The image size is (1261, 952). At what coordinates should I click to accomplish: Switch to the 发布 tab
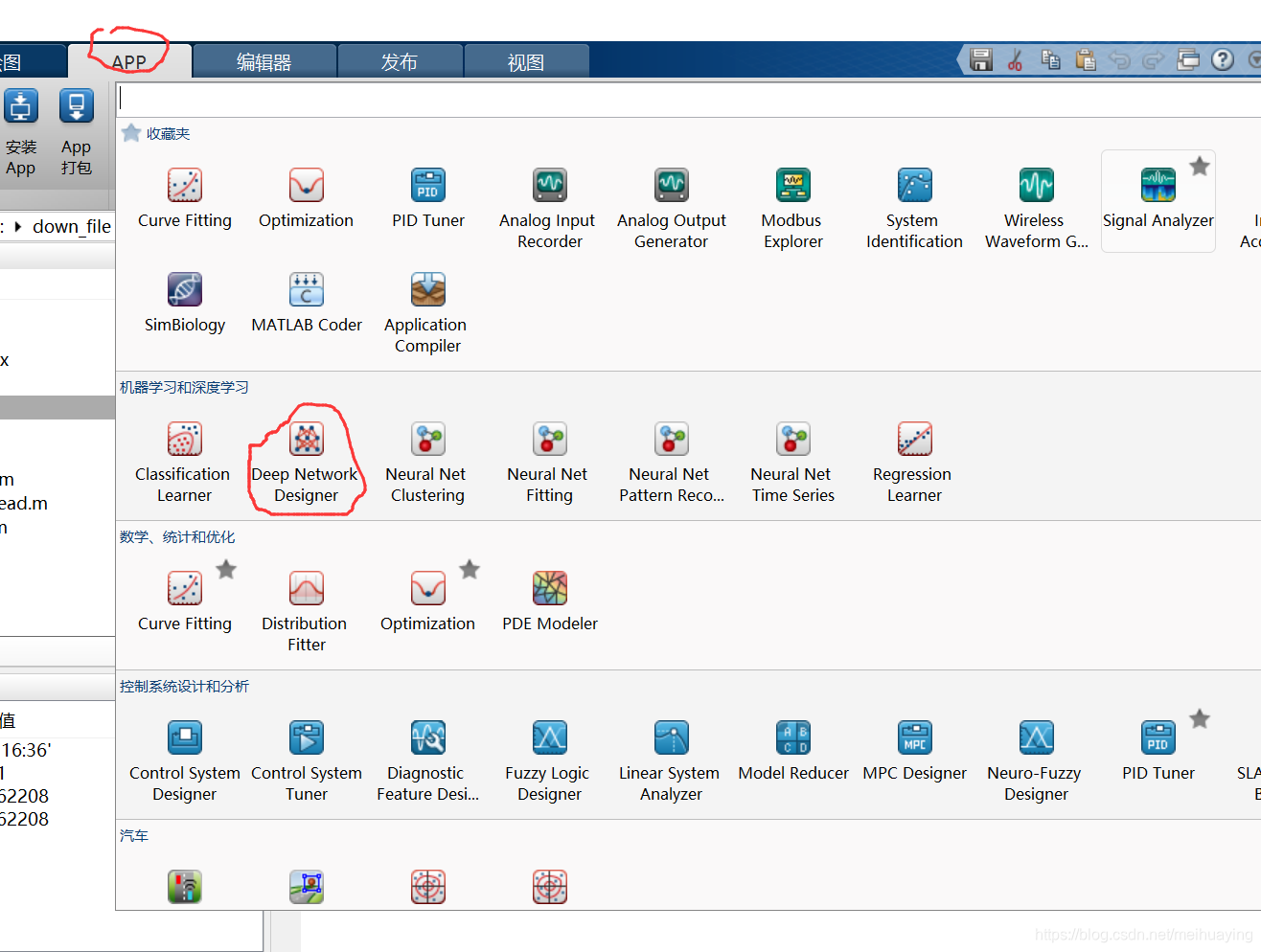(x=400, y=61)
